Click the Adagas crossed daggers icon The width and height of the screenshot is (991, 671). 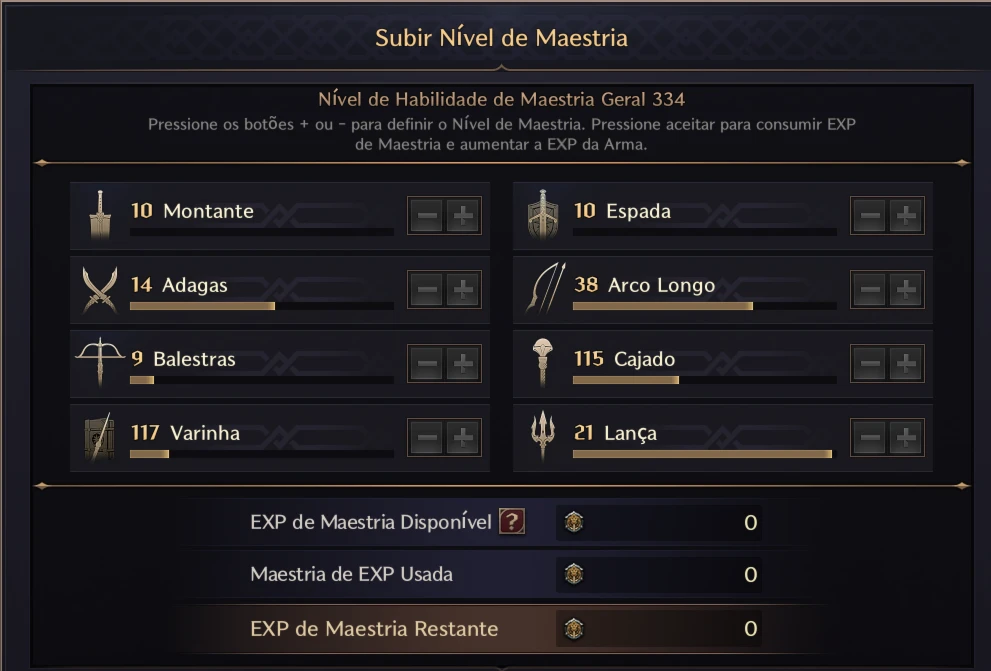point(100,289)
